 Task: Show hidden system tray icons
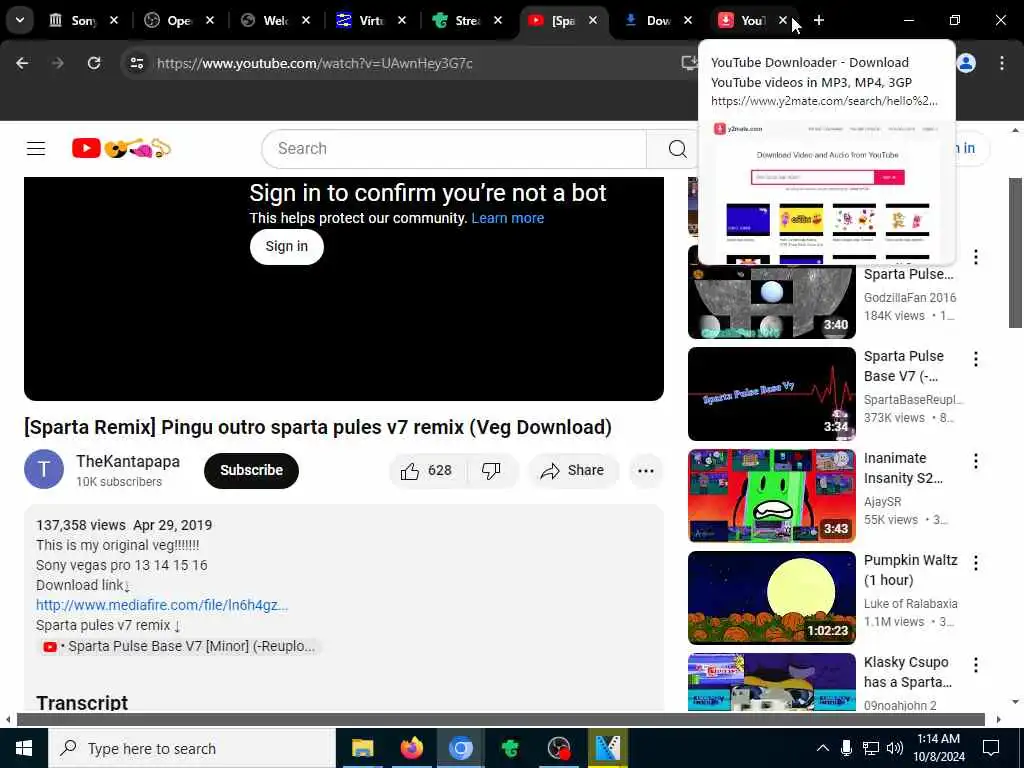(x=823, y=748)
